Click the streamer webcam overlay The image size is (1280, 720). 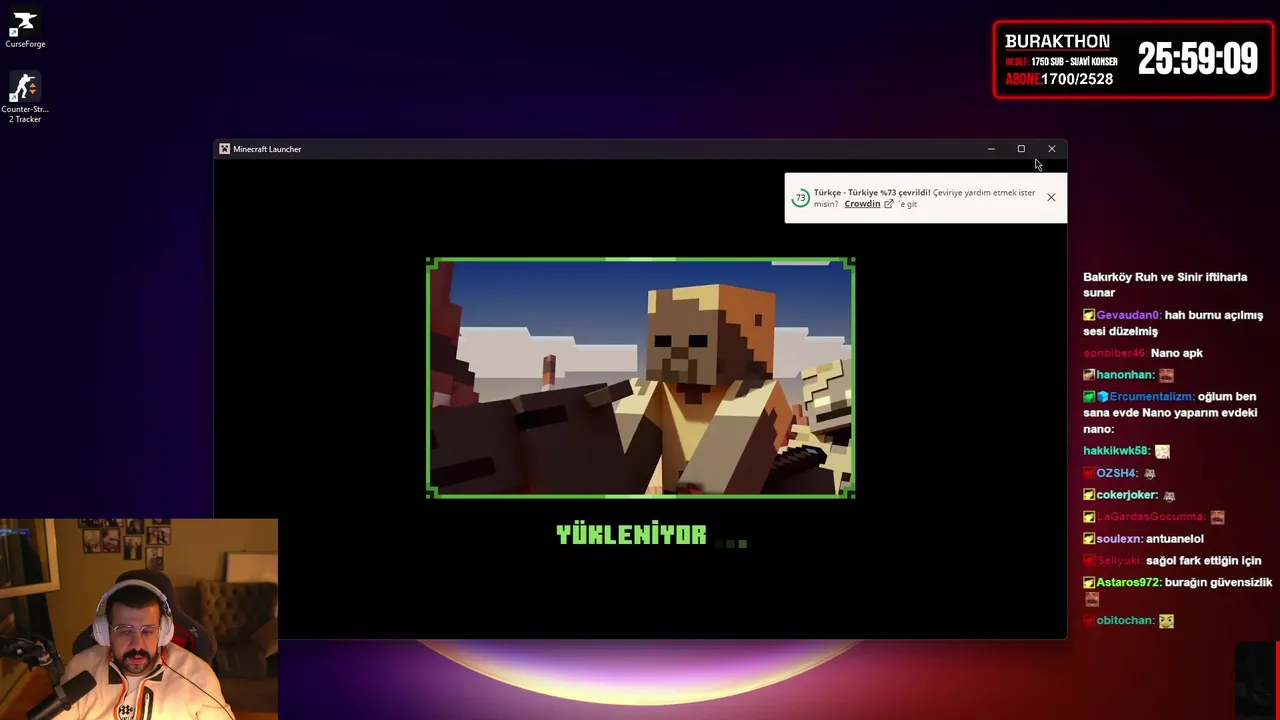click(139, 619)
